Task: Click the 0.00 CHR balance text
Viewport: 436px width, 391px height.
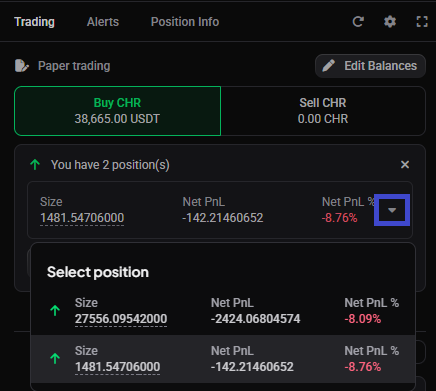Action: point(323,119)
